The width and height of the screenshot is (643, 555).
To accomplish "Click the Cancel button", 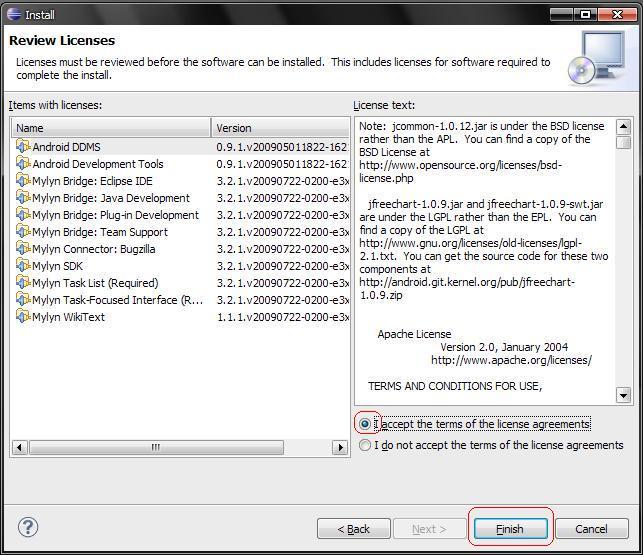I will (592, 529).
